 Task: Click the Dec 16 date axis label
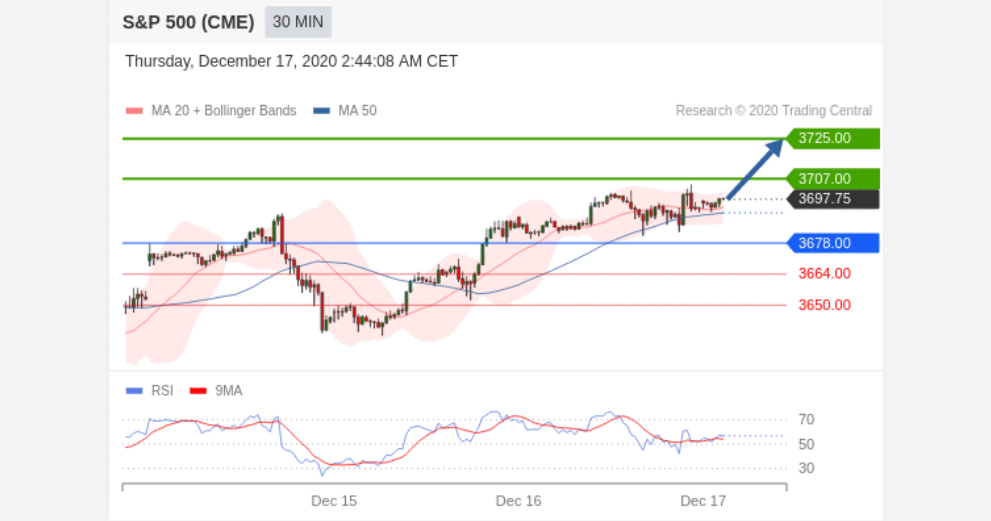tap(518, 501)
